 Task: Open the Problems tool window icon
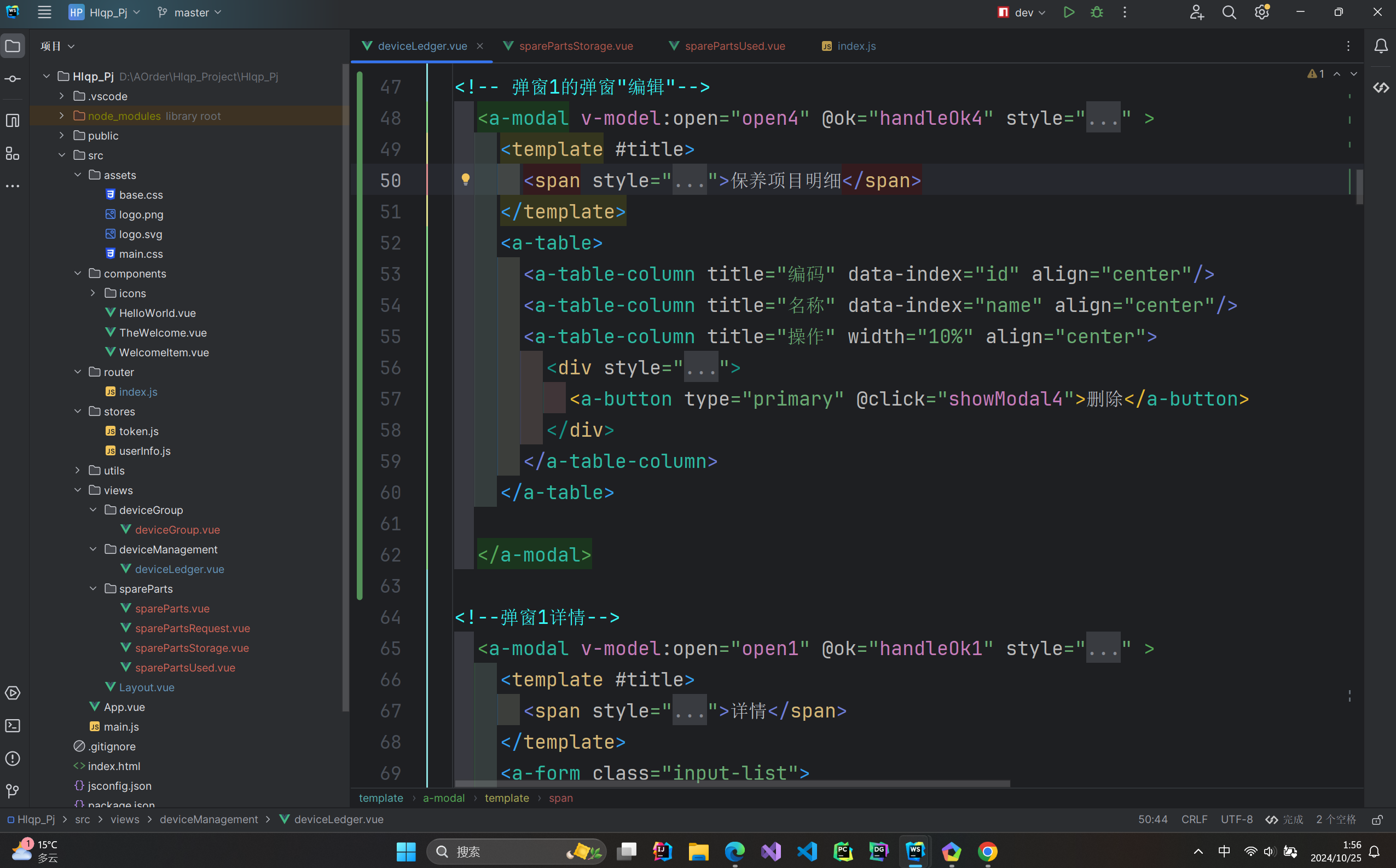13,759
